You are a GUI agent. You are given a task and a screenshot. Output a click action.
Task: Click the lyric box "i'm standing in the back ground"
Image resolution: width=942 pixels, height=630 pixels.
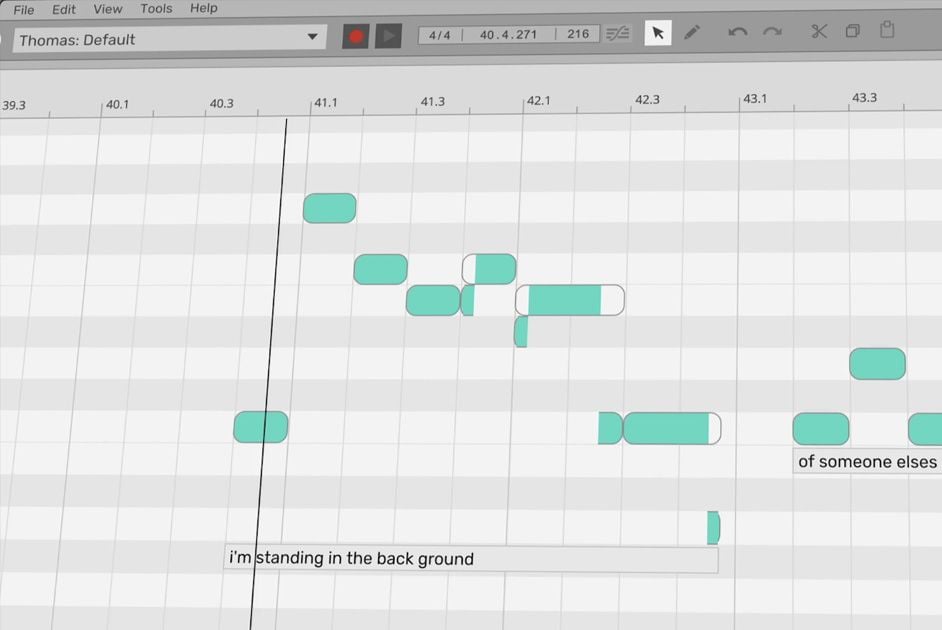[471, 559]
